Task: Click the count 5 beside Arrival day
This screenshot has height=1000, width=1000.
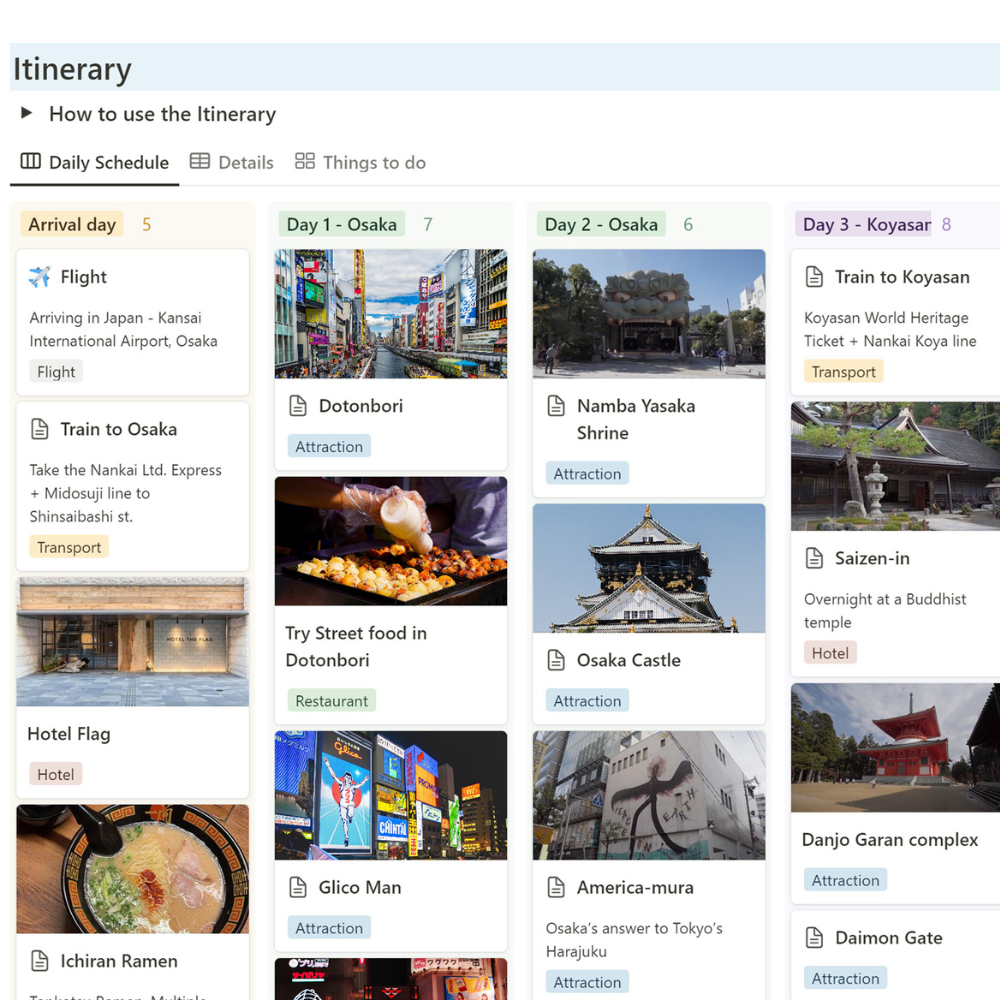Action: [147, 224]
